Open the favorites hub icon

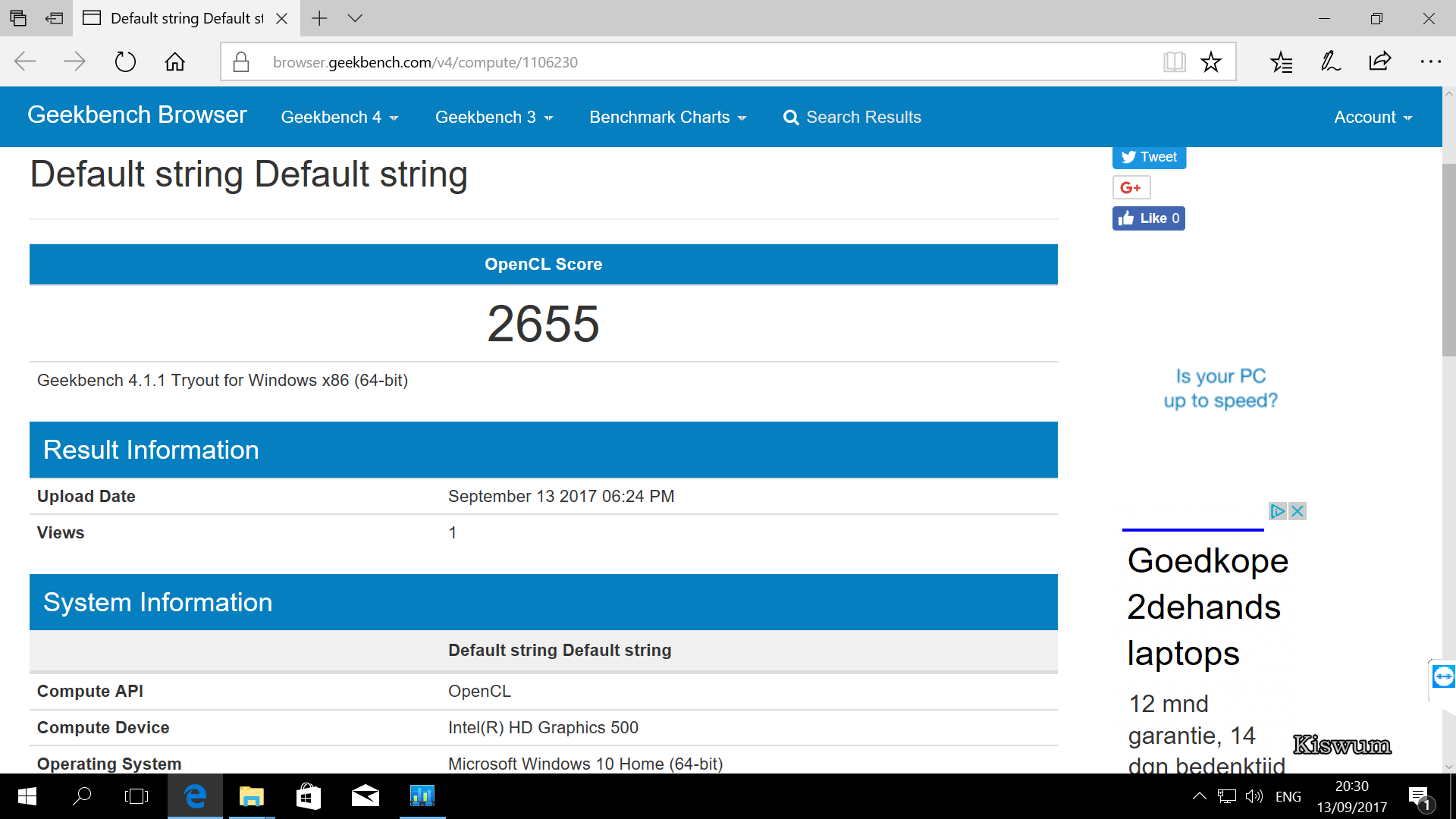(1282, 62)
